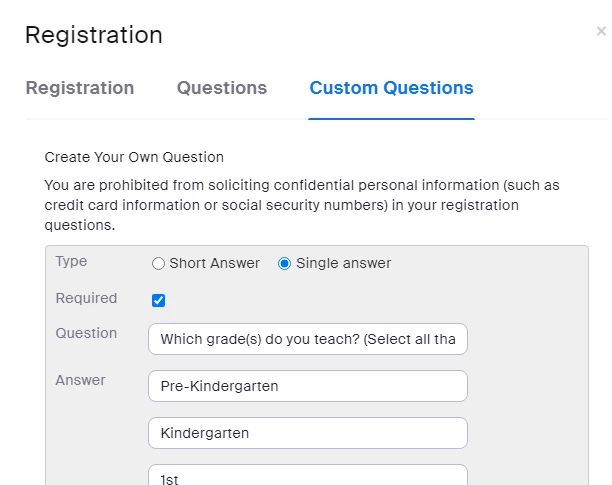The image size is (612, 485).
Task: Select the Single answer radio button
Action: [x=285, y=264]
